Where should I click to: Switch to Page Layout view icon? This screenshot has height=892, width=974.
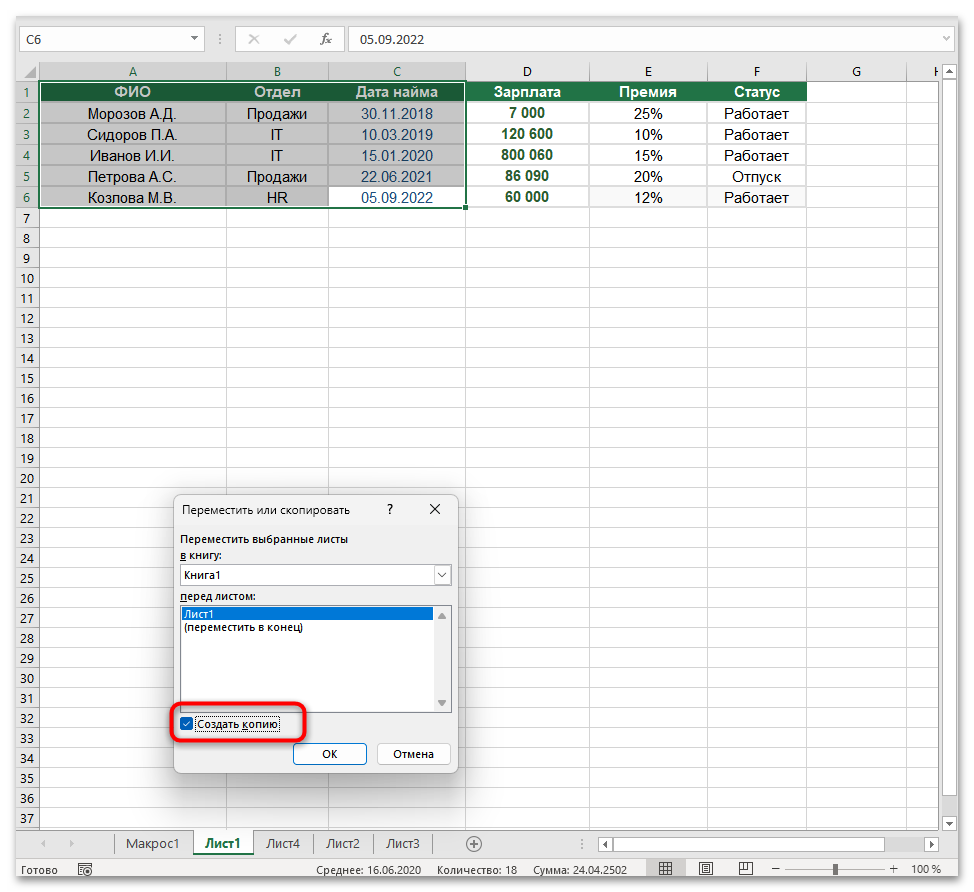click(705, 868)
